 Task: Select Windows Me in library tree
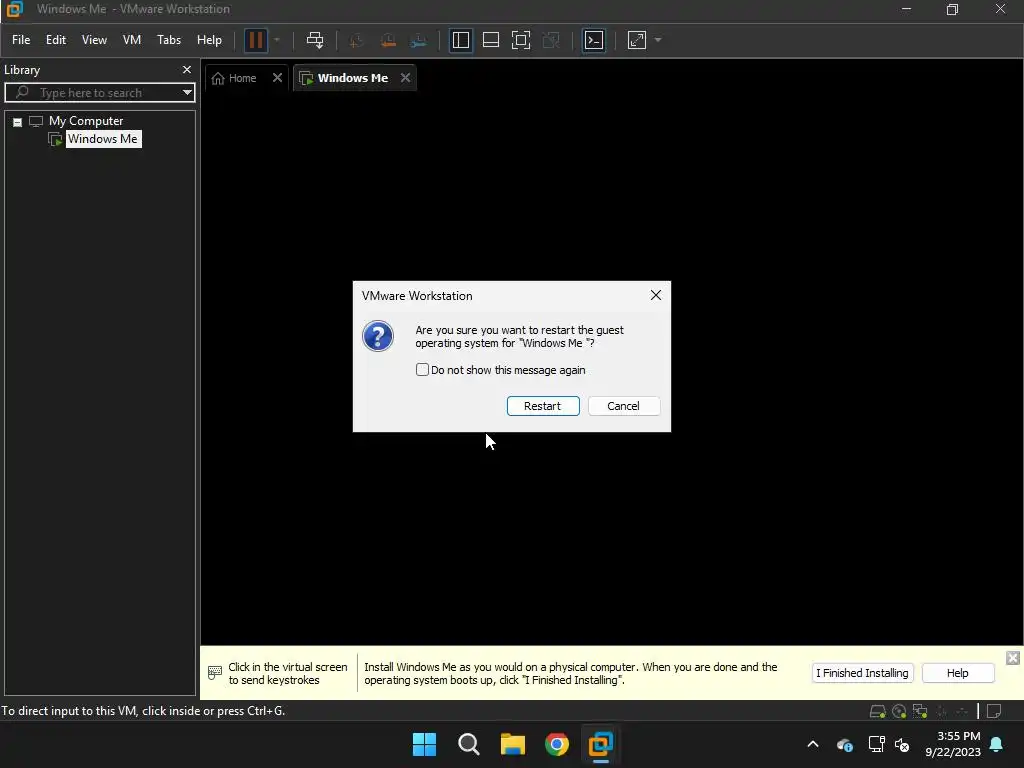coord(103,139)
